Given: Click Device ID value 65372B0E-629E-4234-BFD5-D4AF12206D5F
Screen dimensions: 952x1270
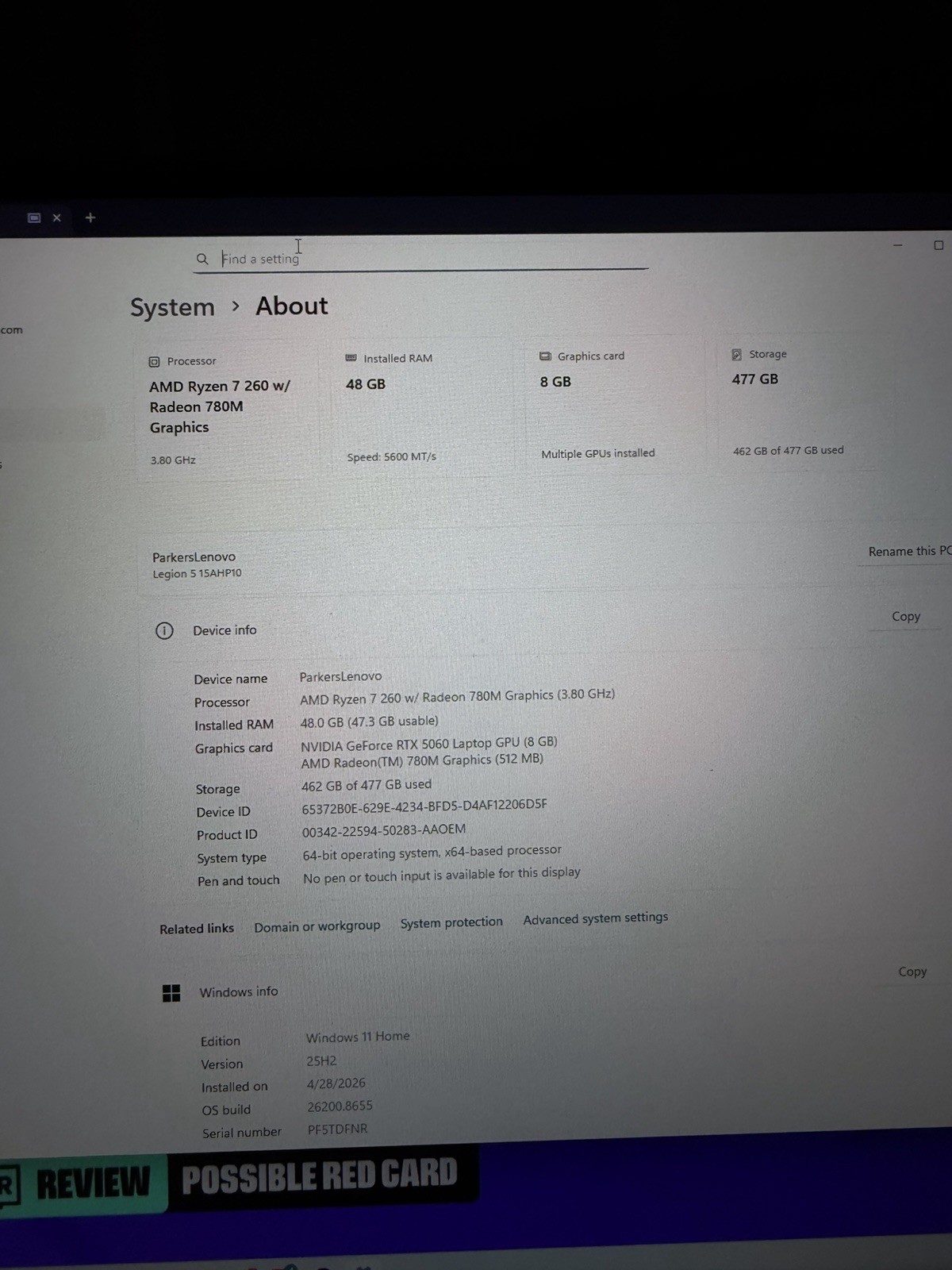Looking at the screenshot, I should [424, 806].
